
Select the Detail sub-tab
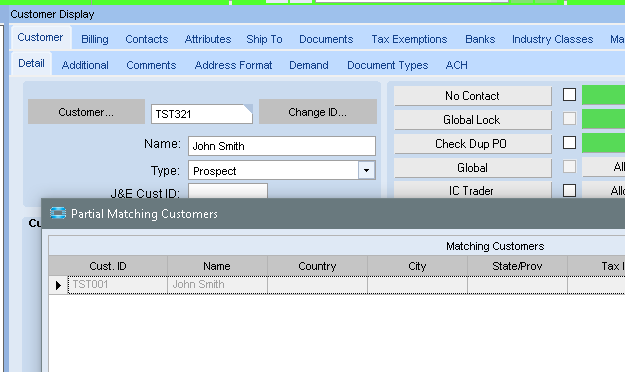(x=31, y=63)
